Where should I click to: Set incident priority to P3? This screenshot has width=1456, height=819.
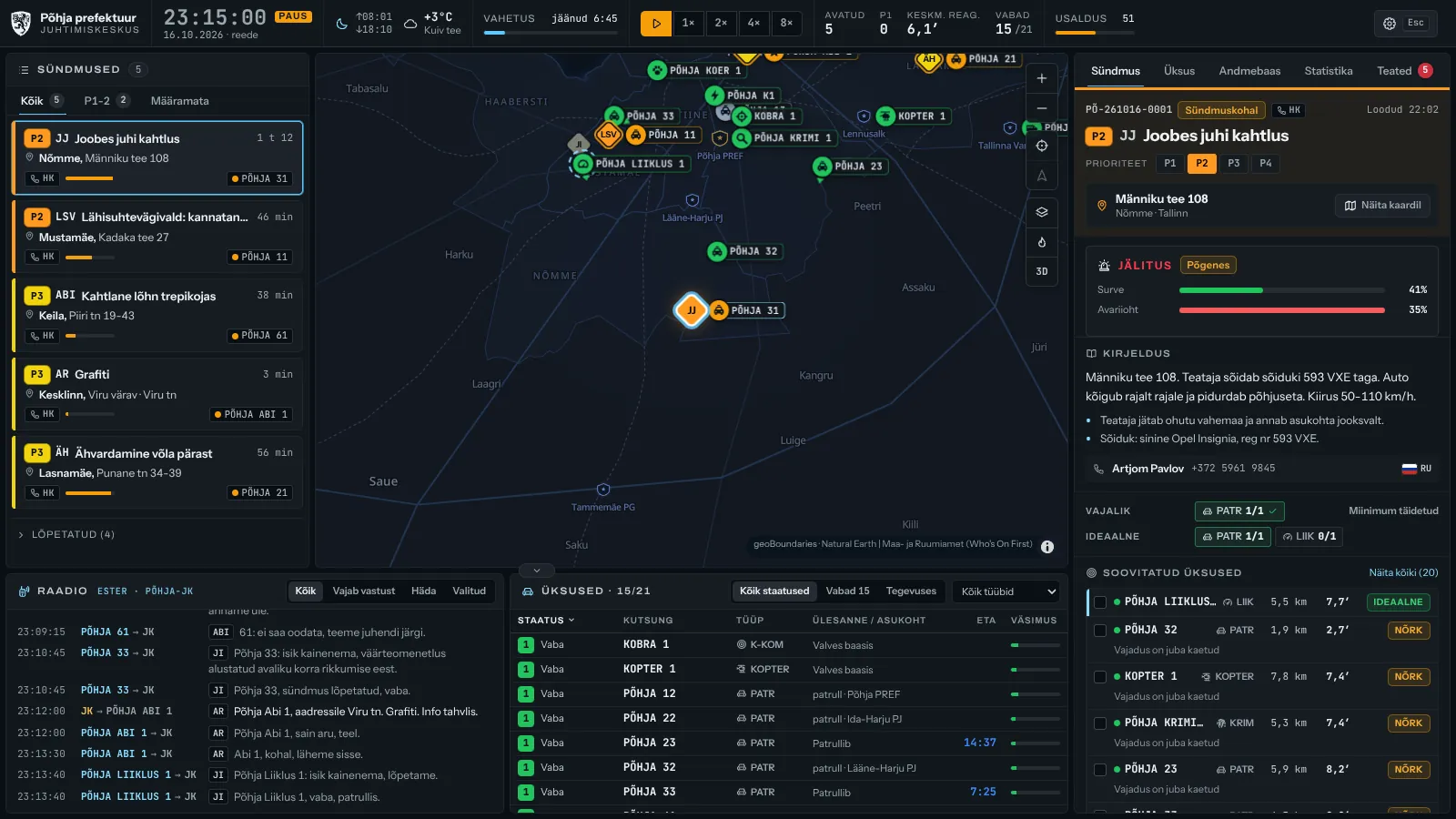(1234, 164)
